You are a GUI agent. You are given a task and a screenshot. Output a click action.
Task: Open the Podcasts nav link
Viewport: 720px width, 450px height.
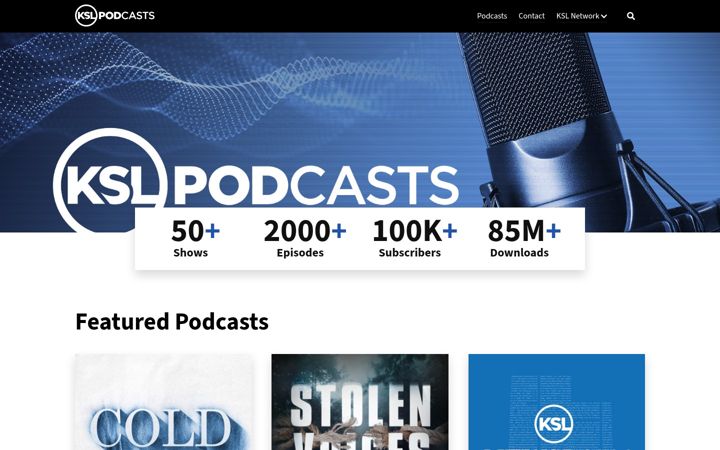492,16
